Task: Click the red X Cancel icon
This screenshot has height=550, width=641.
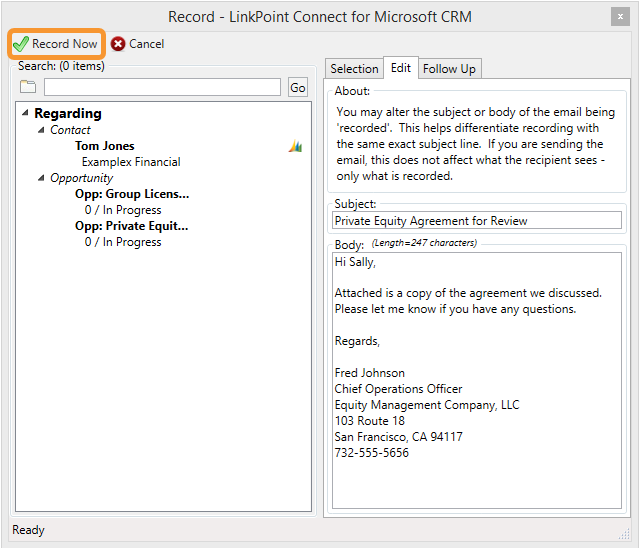Action: pyautogui.click(x=118, y=44)
